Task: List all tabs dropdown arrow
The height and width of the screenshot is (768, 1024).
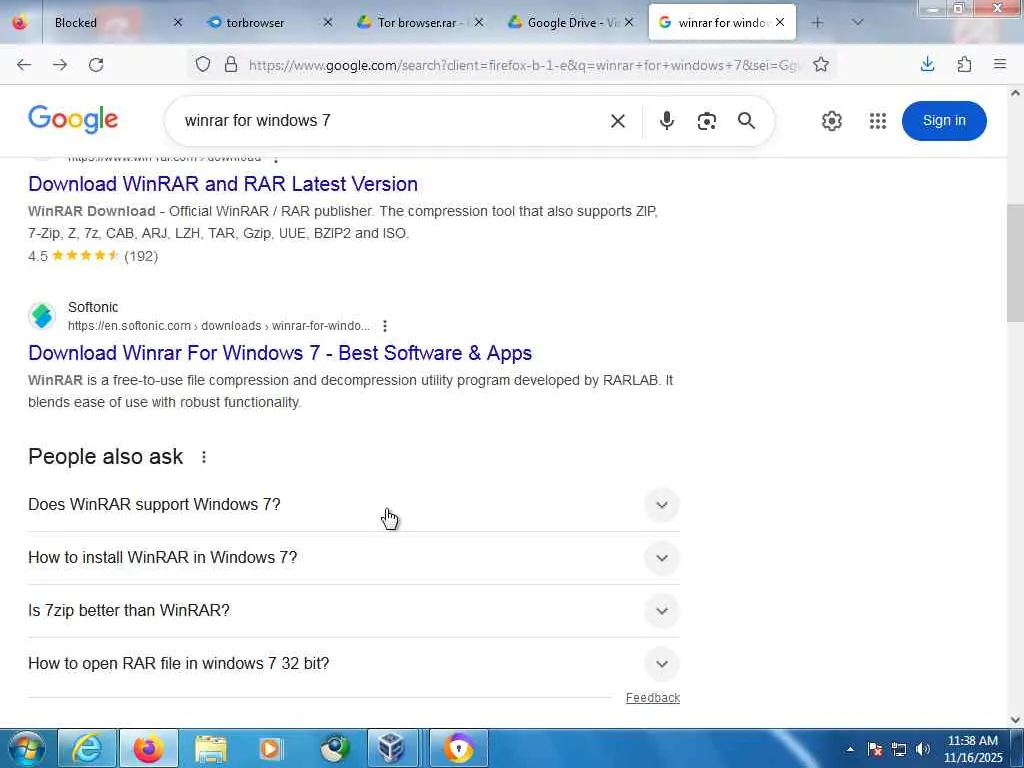Action: (x=857, y=22)
